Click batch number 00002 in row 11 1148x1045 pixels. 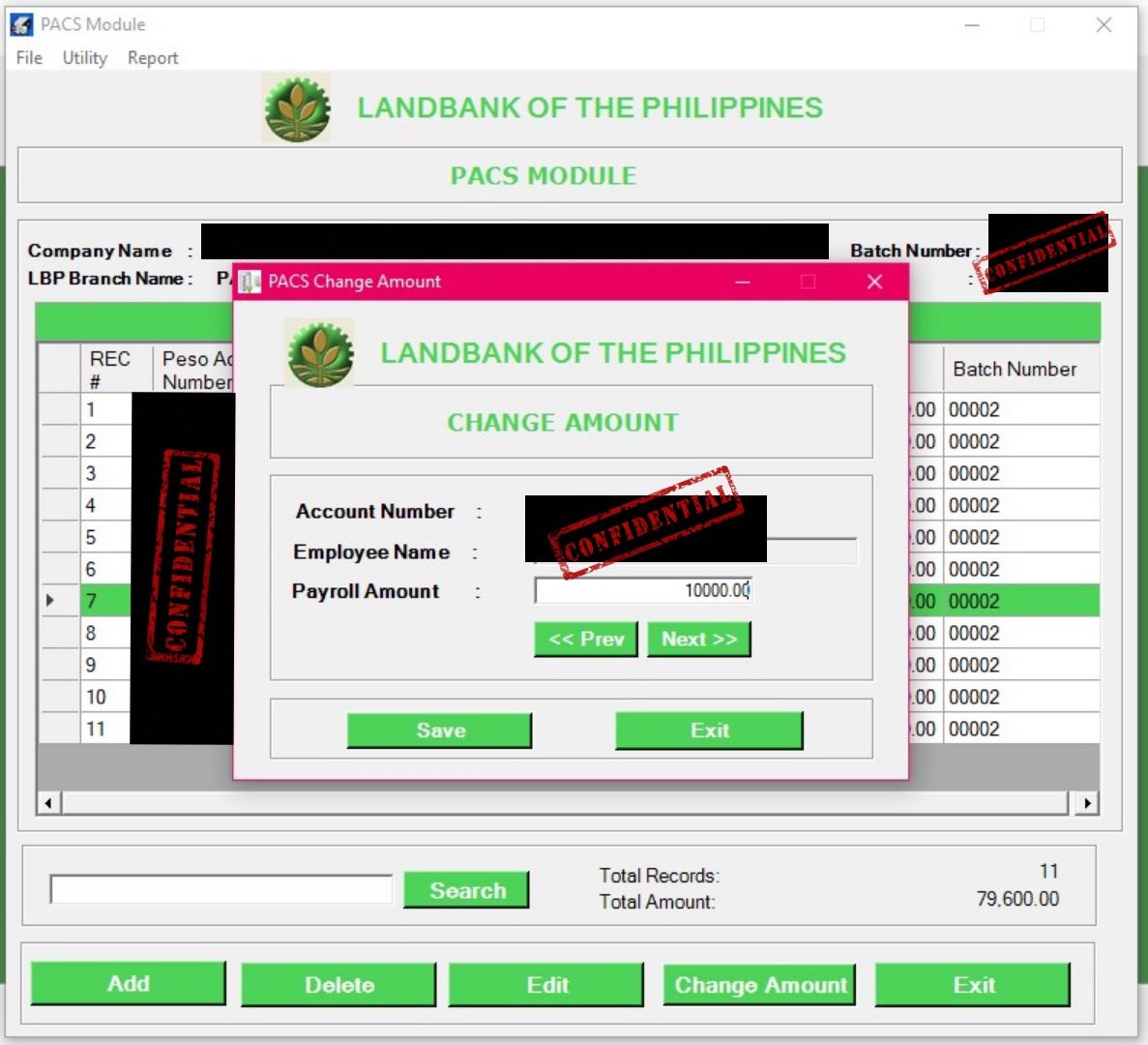click(x=974, y=729)
